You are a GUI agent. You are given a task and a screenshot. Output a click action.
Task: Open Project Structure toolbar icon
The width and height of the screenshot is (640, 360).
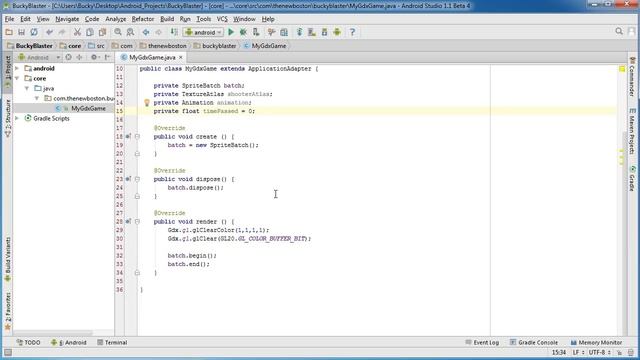(x=284, y=32)
